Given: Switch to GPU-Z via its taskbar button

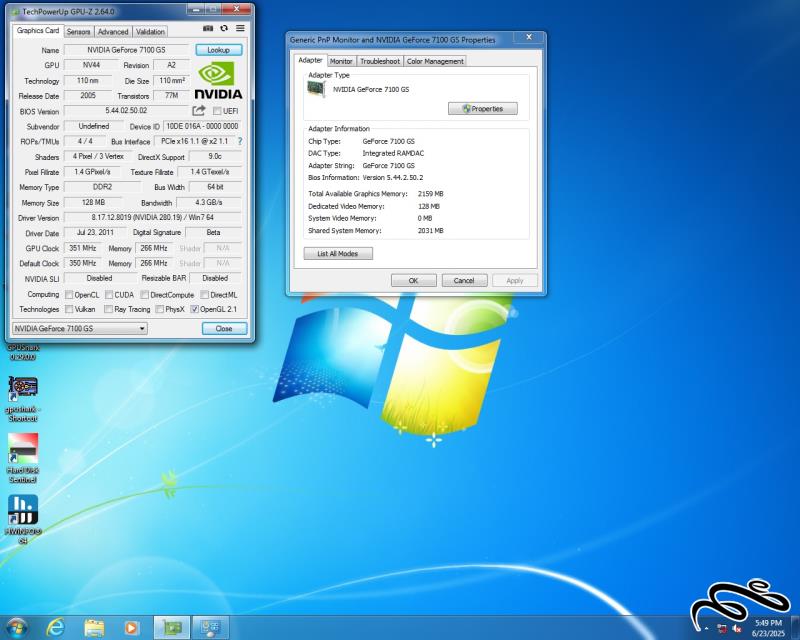Looking at the screenshot, I should point(171,627).
